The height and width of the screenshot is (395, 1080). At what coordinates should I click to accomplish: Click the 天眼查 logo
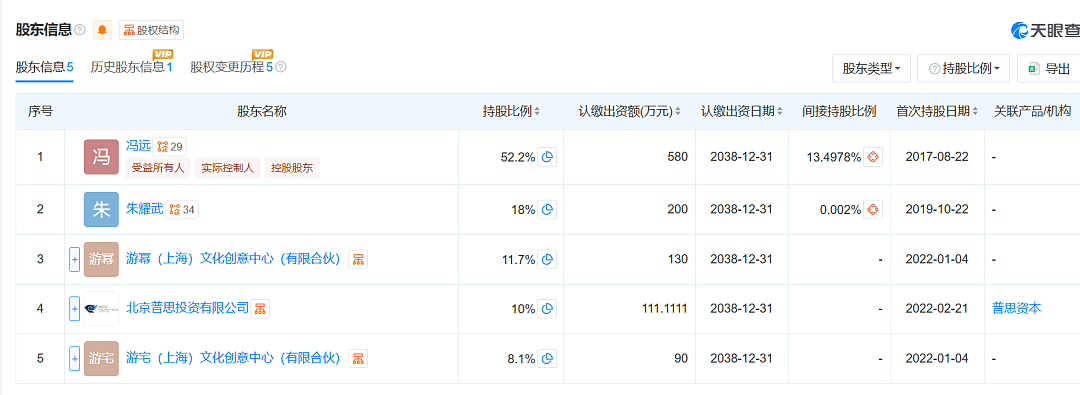(1046, 30)
